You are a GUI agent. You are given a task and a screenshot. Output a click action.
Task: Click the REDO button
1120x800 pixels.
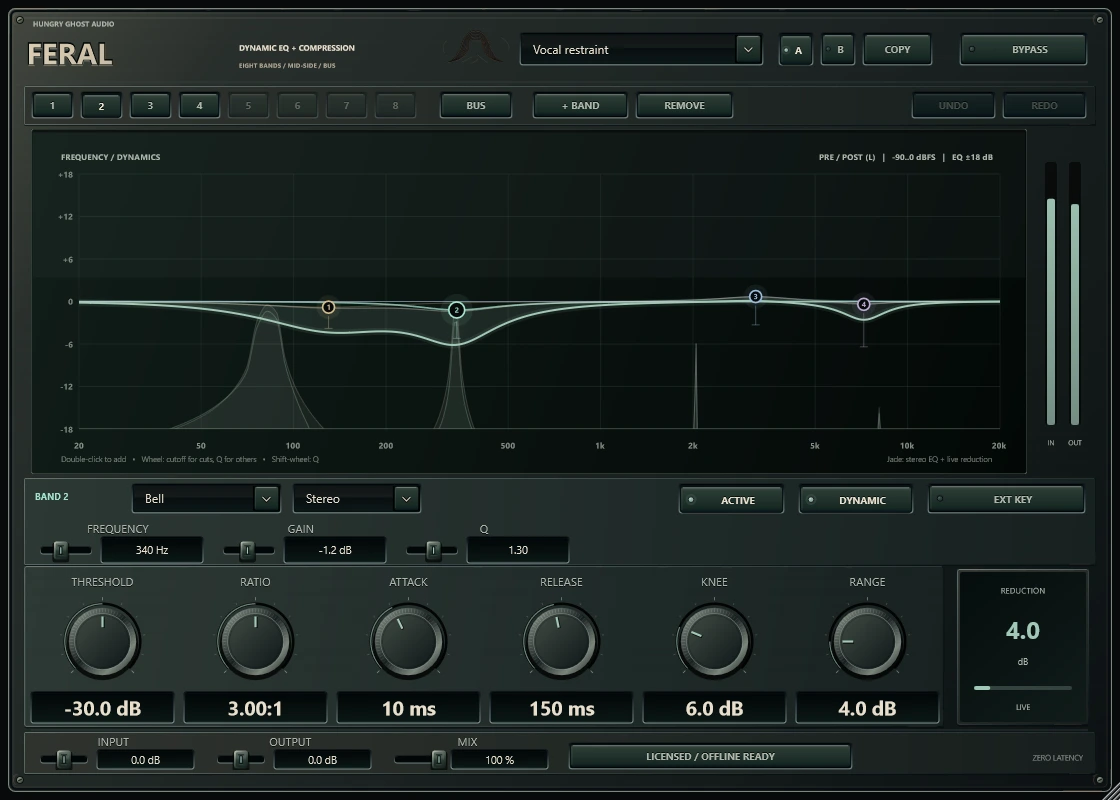[x=1044, y=106]
